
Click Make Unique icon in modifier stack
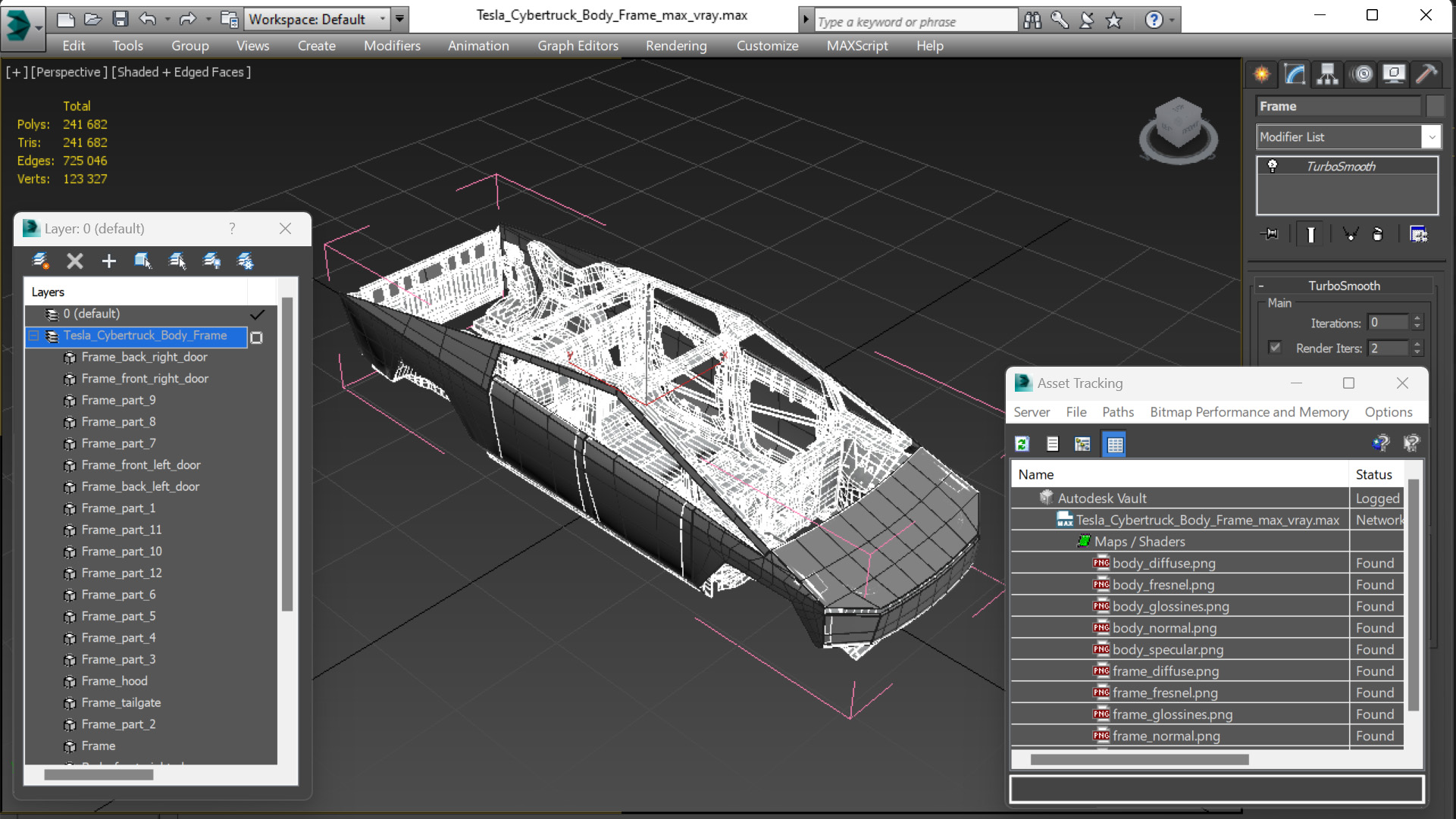[1350, 234]
